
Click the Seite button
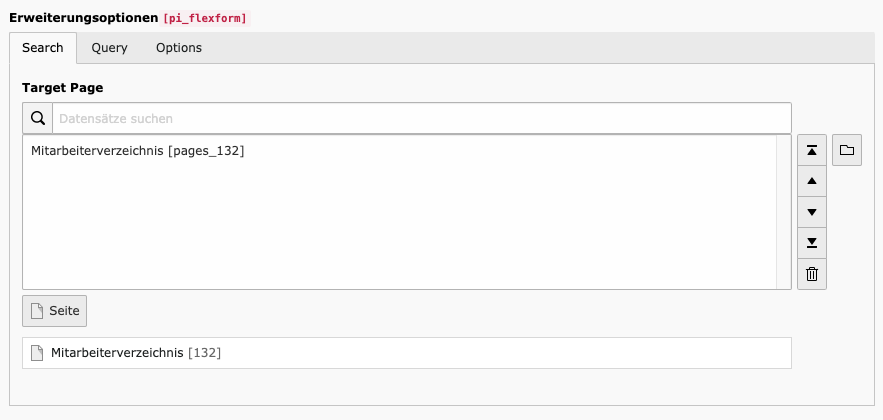click(x=55, y=311)
